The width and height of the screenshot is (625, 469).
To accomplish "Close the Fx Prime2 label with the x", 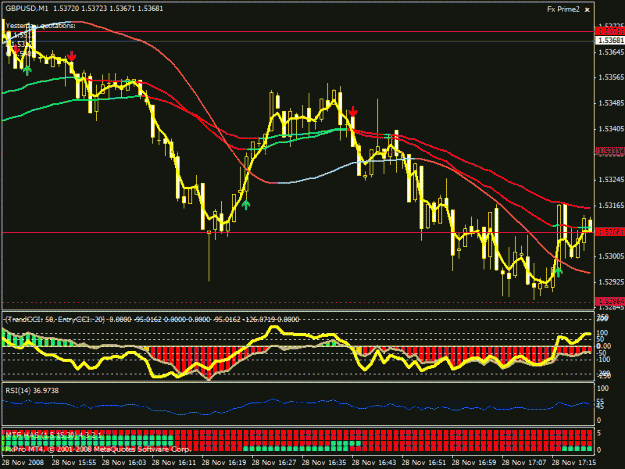I will 587,10.
